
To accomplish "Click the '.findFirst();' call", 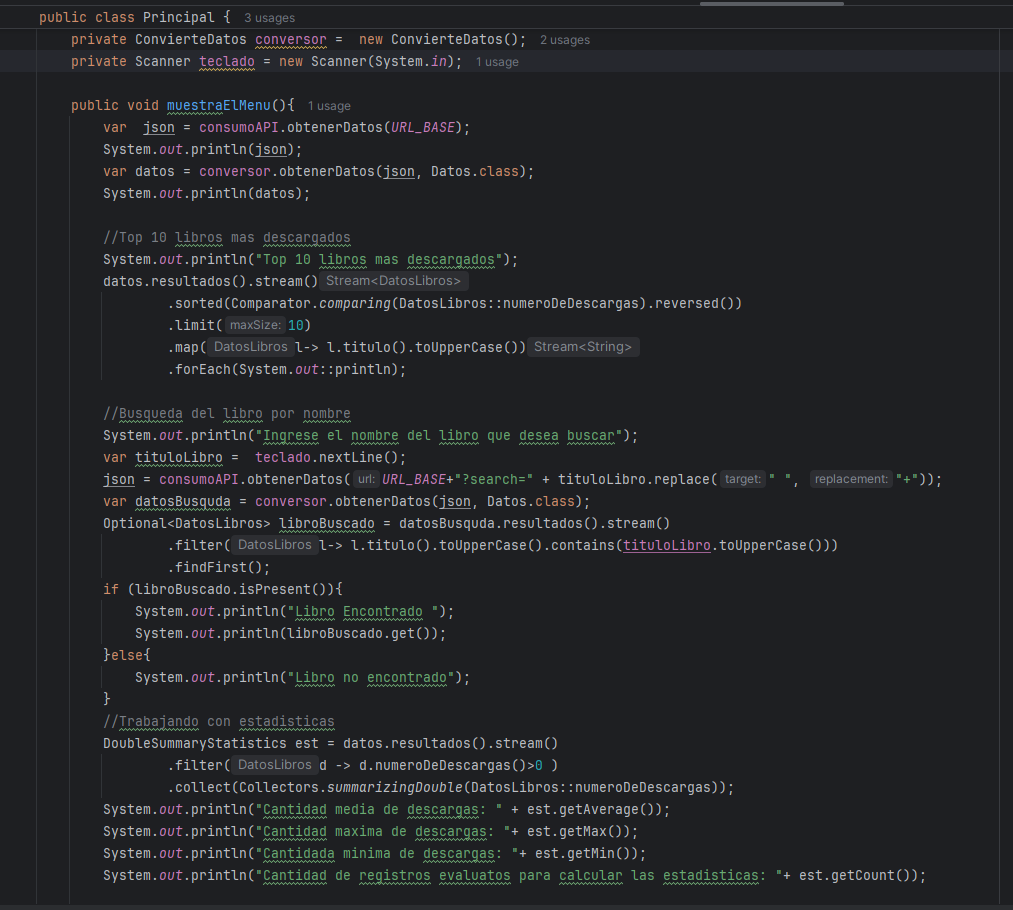I will click(x=219, y=567).
